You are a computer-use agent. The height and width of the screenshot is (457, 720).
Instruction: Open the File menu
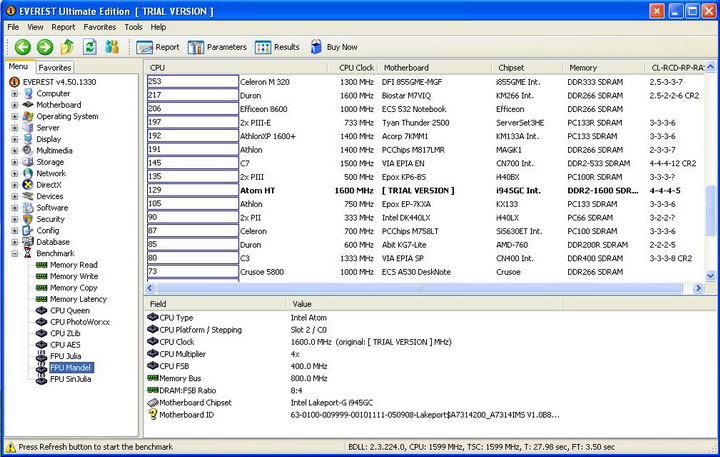point(13,27)
